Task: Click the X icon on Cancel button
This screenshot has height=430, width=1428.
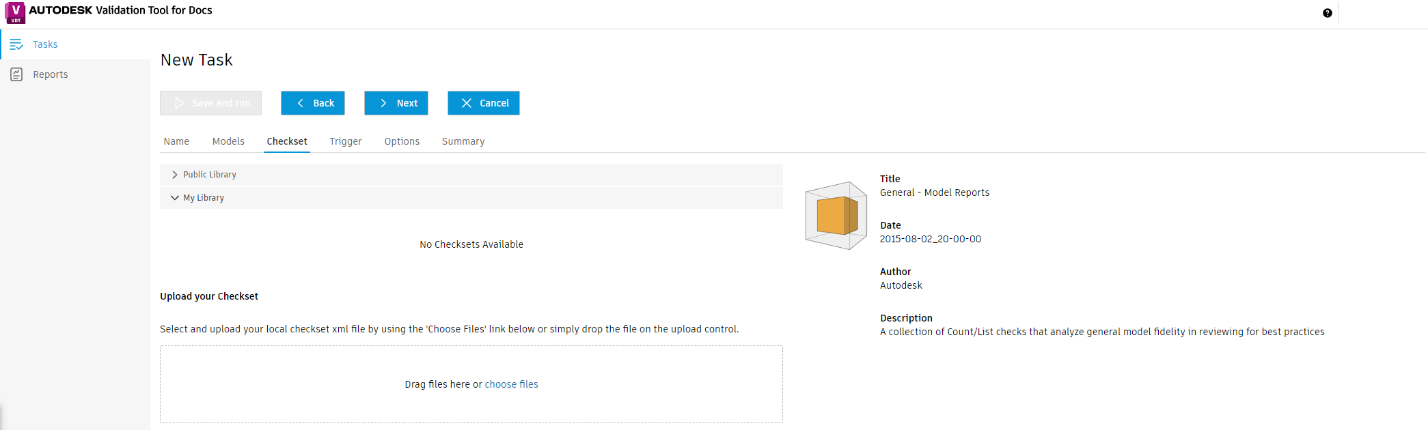Action: coord(466,103)
